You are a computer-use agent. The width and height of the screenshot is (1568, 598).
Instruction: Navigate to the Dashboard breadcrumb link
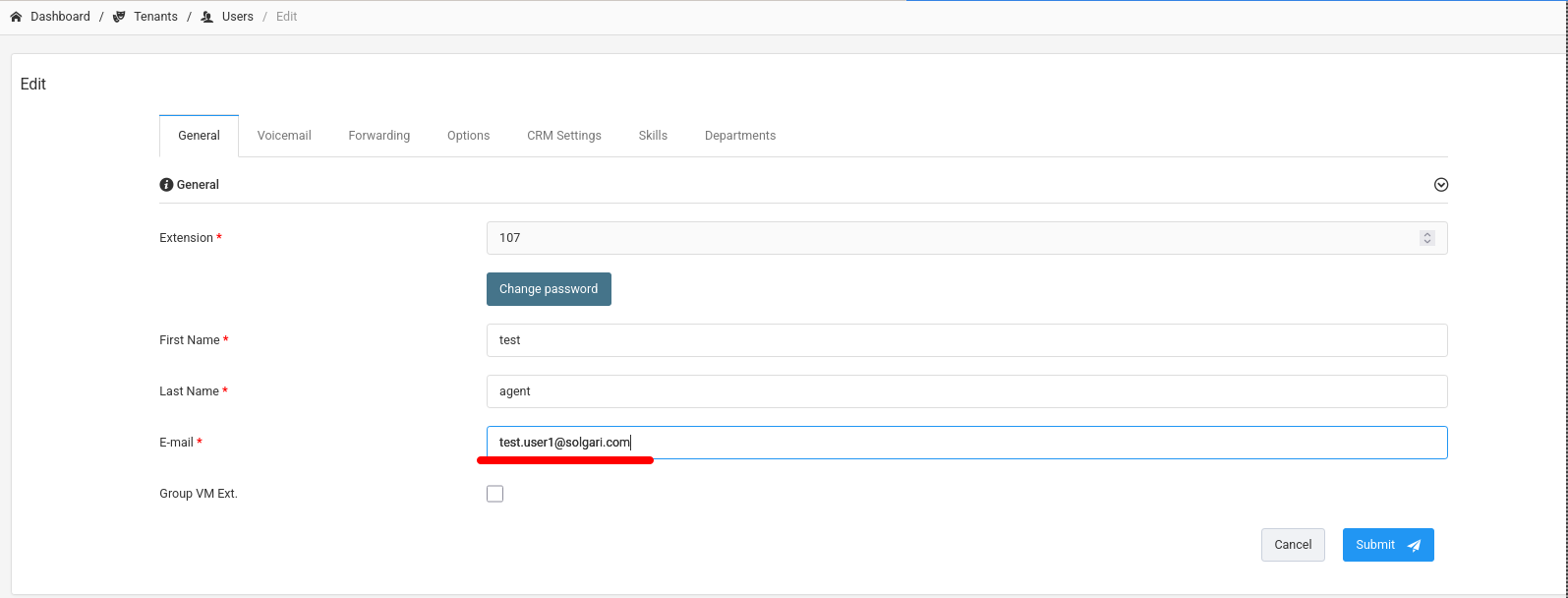click(x=60, y=17)
